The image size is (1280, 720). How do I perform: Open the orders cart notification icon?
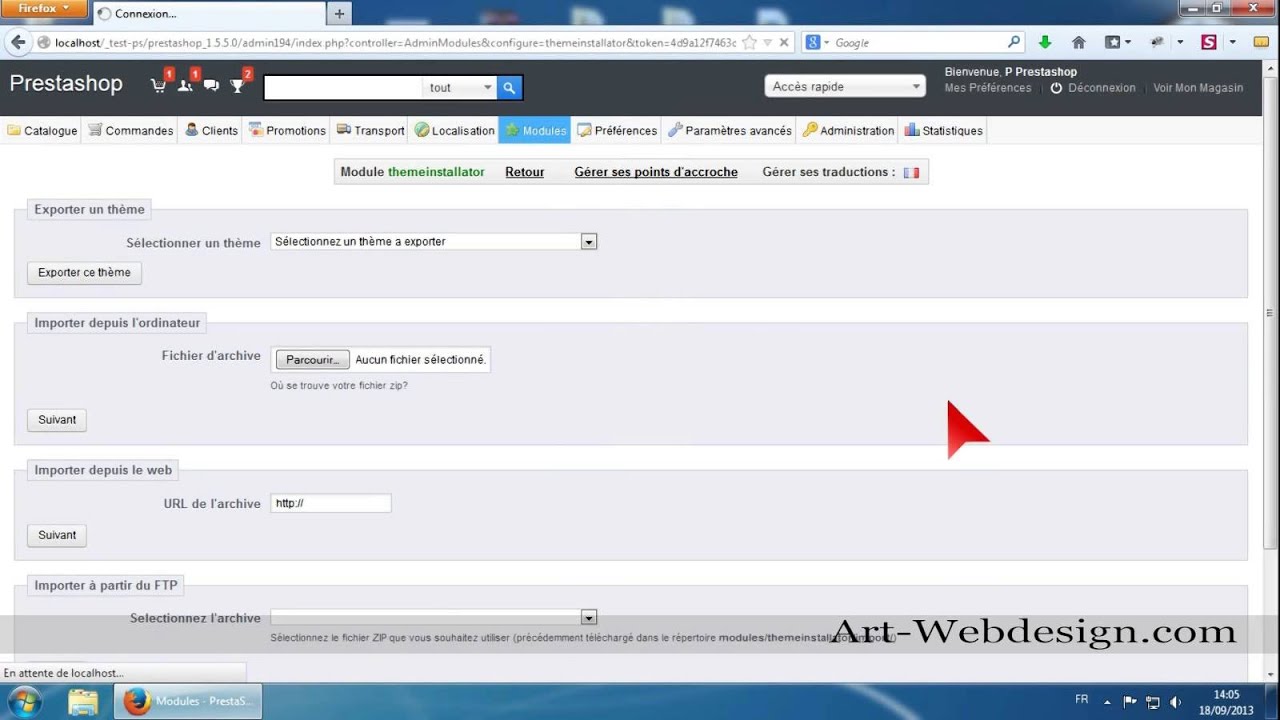[x=158, y=86]
